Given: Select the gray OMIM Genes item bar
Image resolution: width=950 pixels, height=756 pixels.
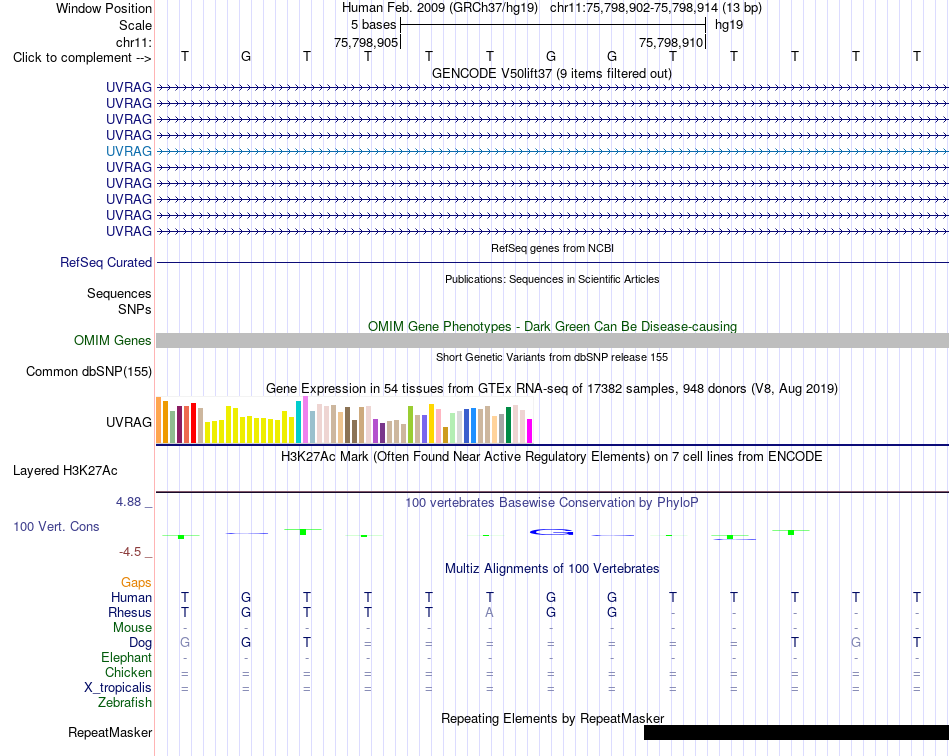Looking at the screenshot, I should point(552,340).
